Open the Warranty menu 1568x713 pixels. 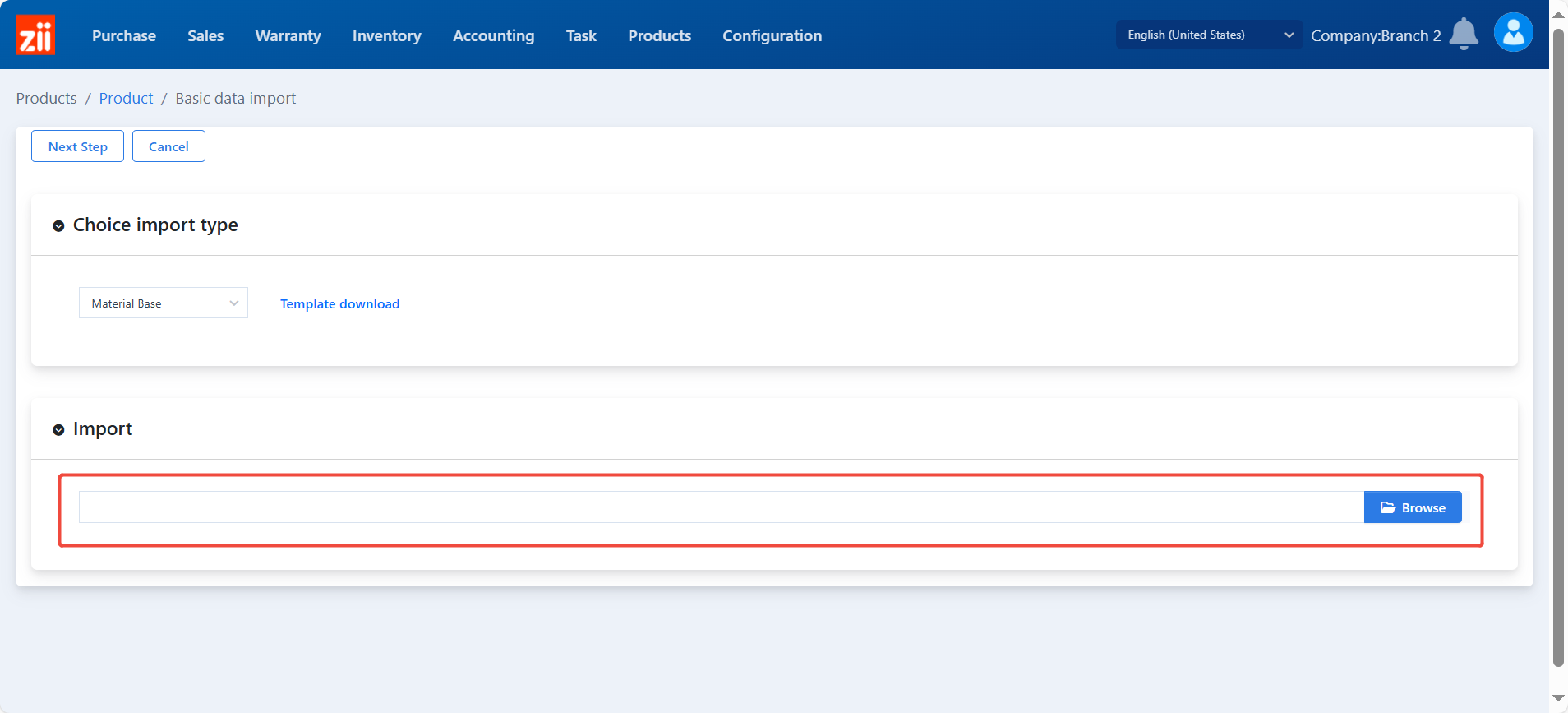tap(288, 36)
